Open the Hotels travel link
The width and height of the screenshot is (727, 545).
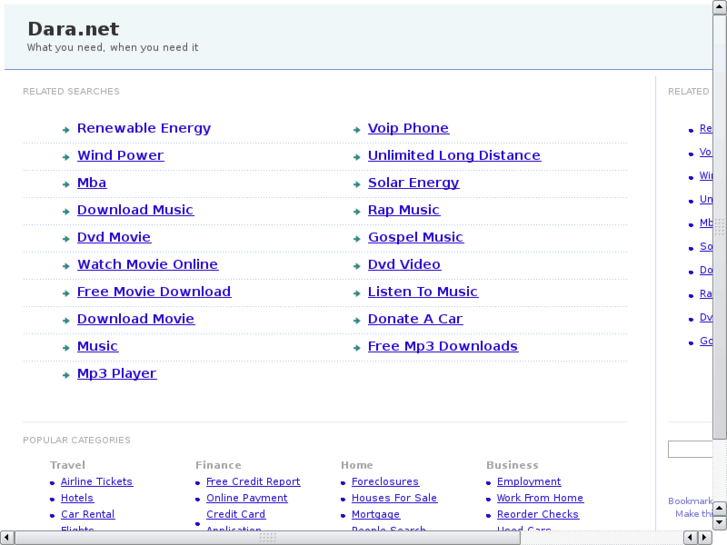tap(77, 498)
